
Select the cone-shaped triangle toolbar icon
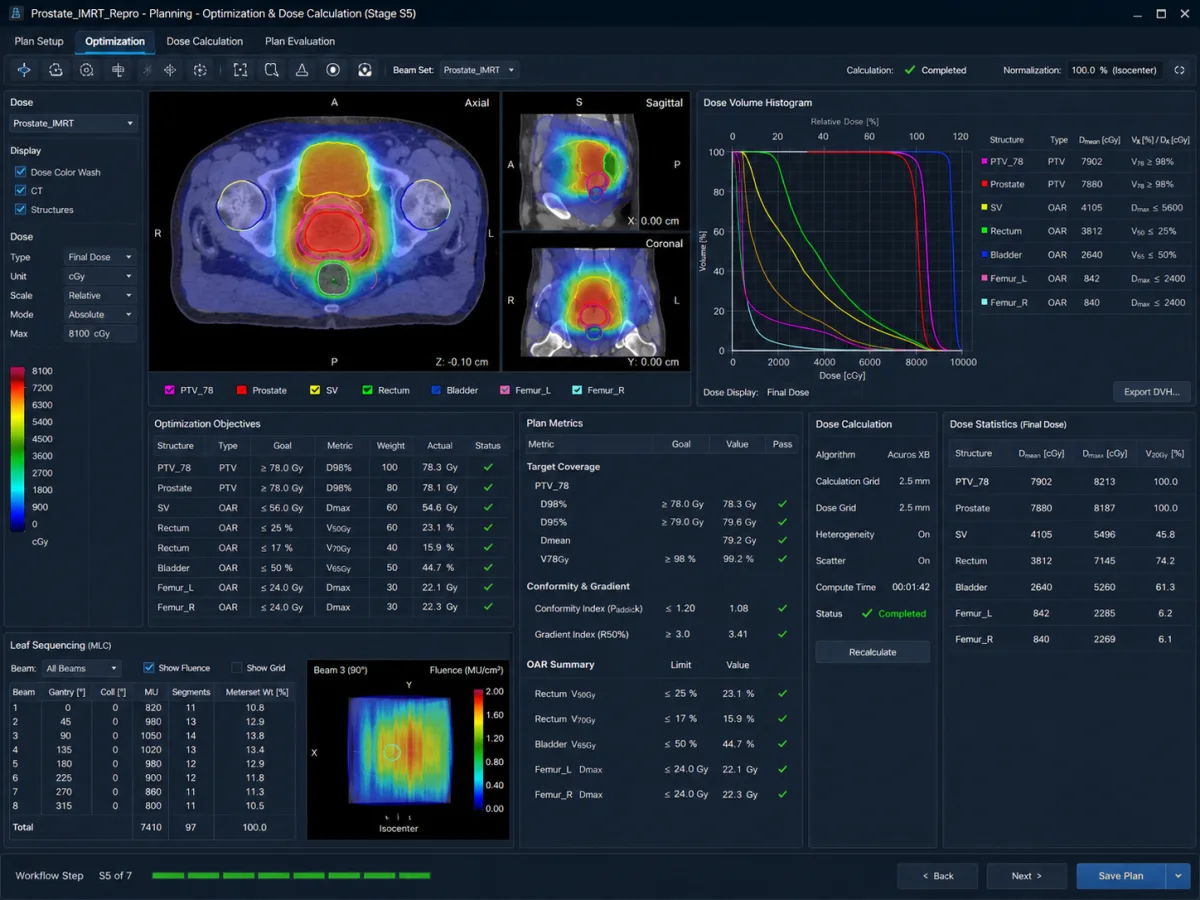(301, 70)
